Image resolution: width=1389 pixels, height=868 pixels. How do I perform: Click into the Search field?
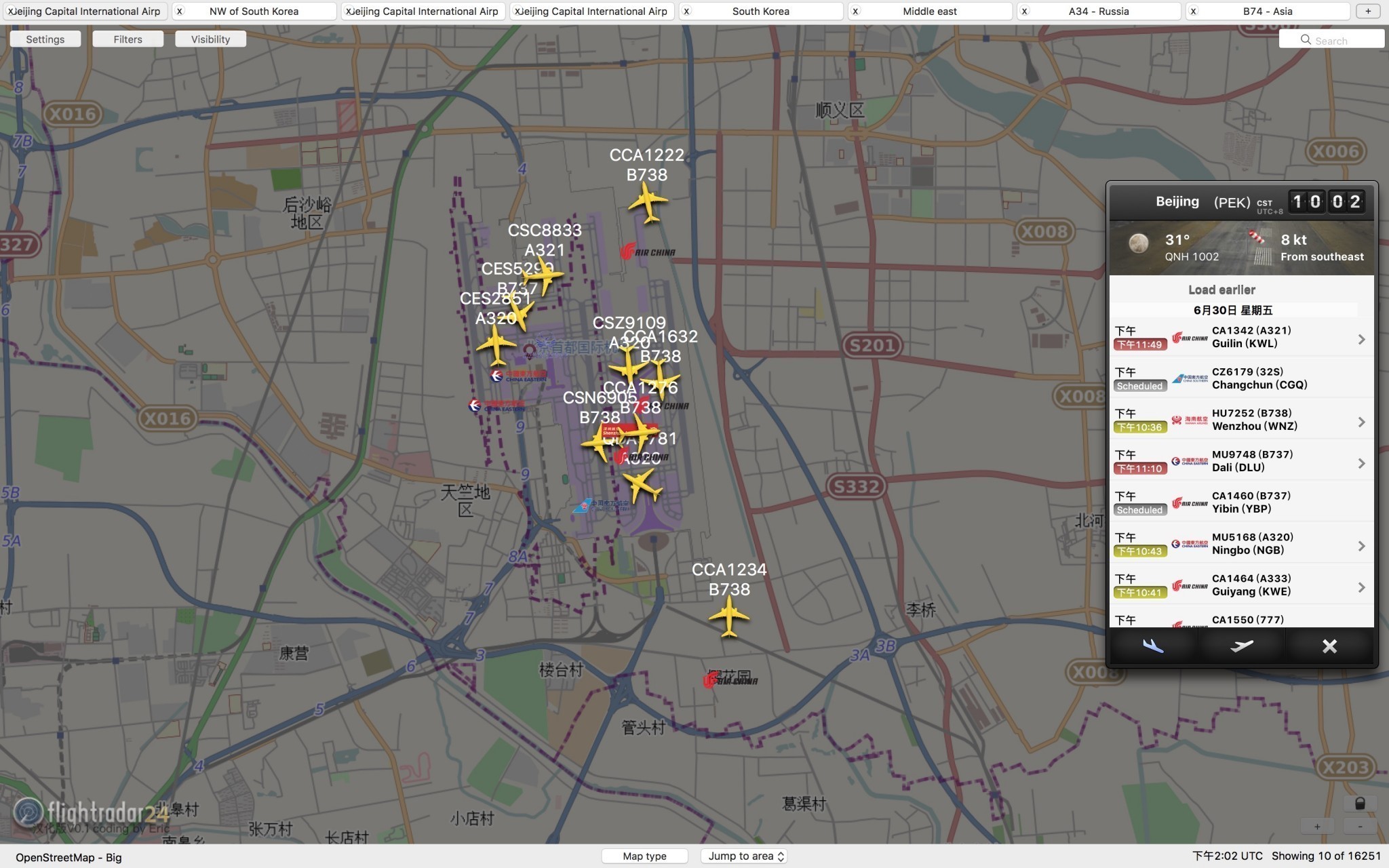pyautogui.click(x=1331, y=39)
